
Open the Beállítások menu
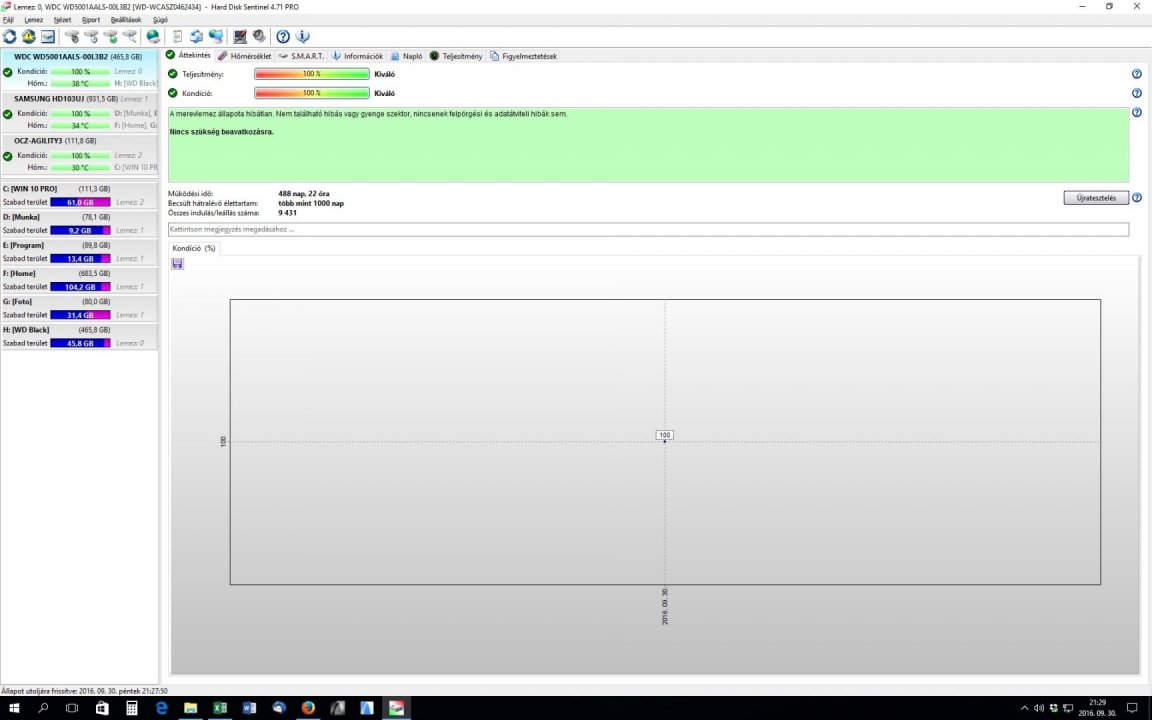126,20
